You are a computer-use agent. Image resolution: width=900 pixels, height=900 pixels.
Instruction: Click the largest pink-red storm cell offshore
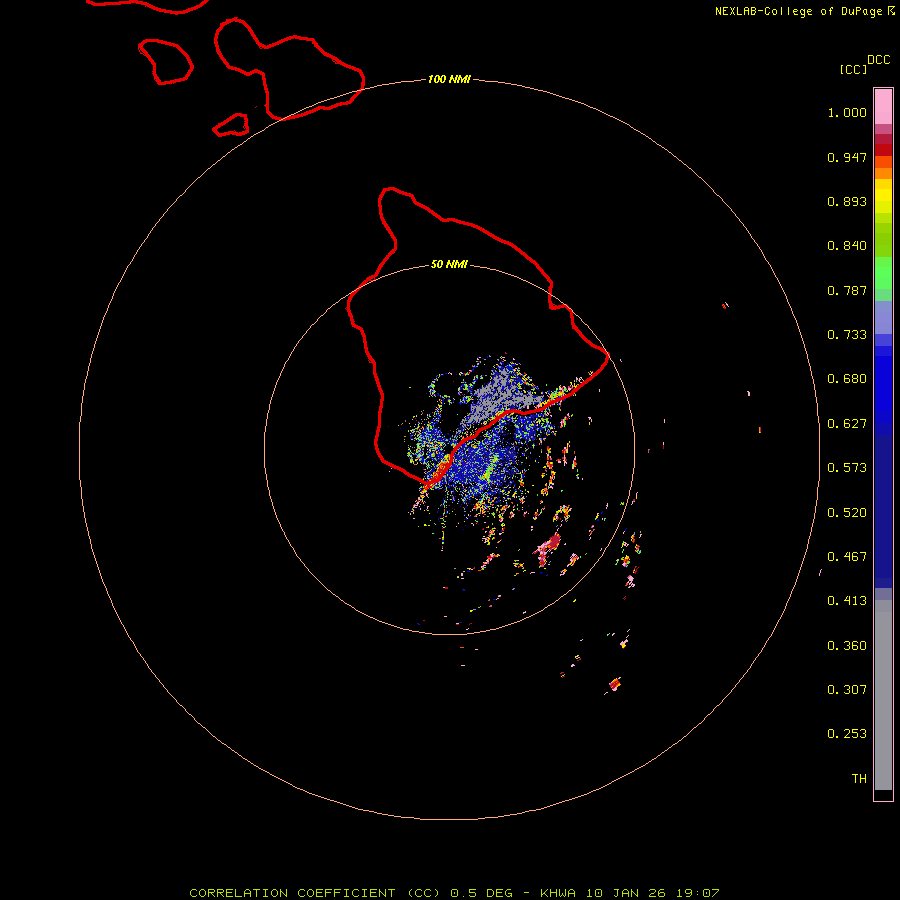548,548
